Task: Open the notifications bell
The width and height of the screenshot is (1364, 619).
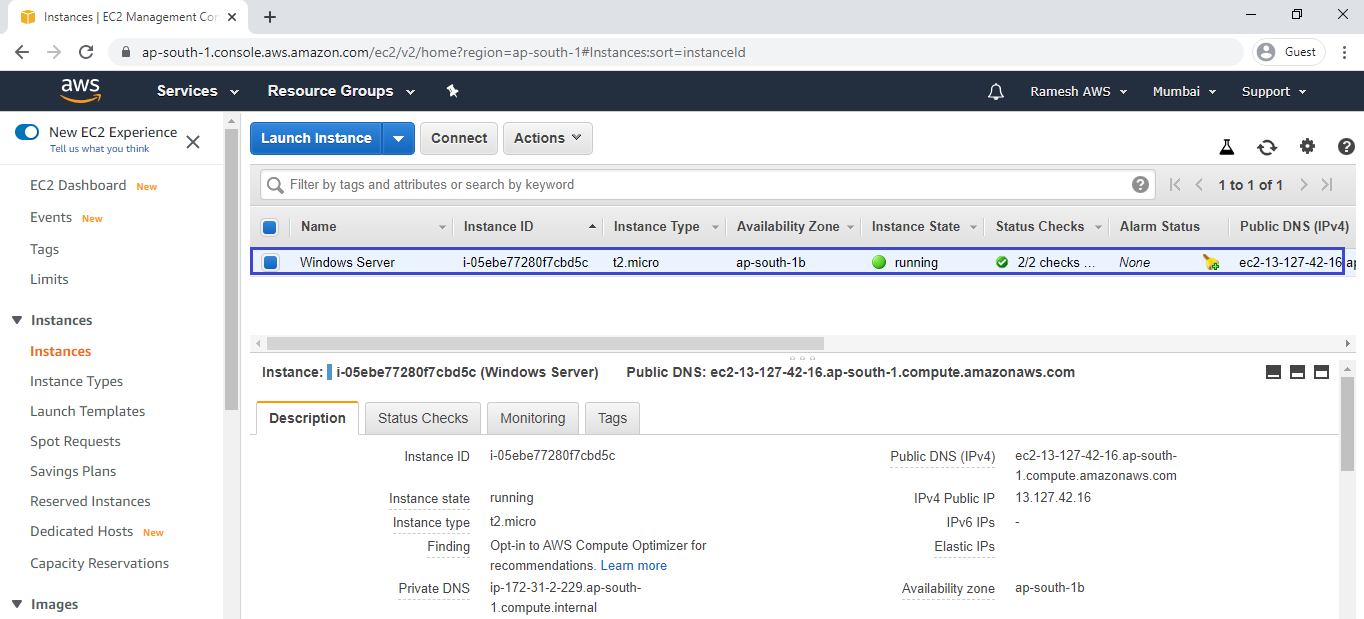Action: 995,92
